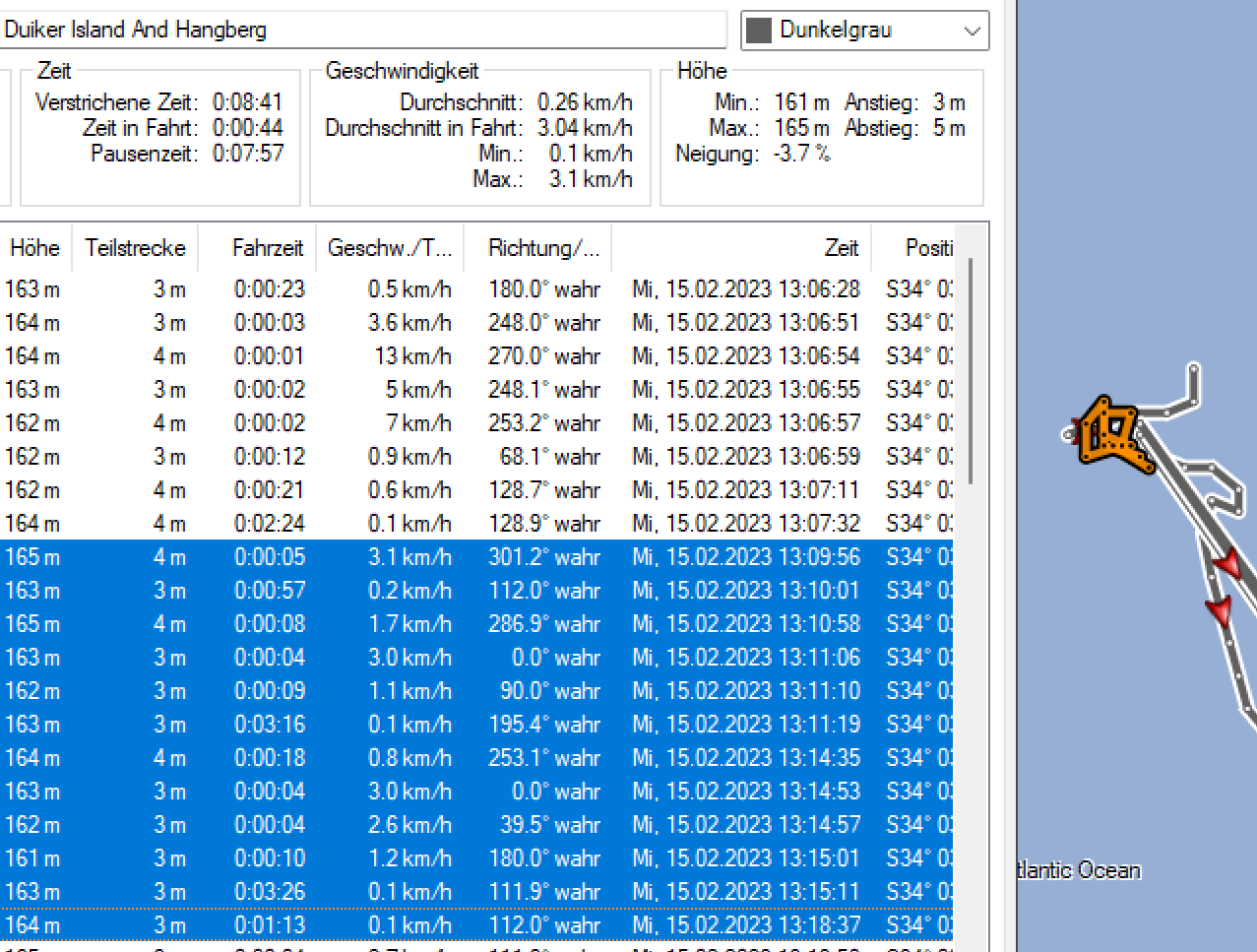This screenshot has height=952, width=1257.
Task: Click the 0:00:12 travel time cell
Action: click(x=270, y=457)
